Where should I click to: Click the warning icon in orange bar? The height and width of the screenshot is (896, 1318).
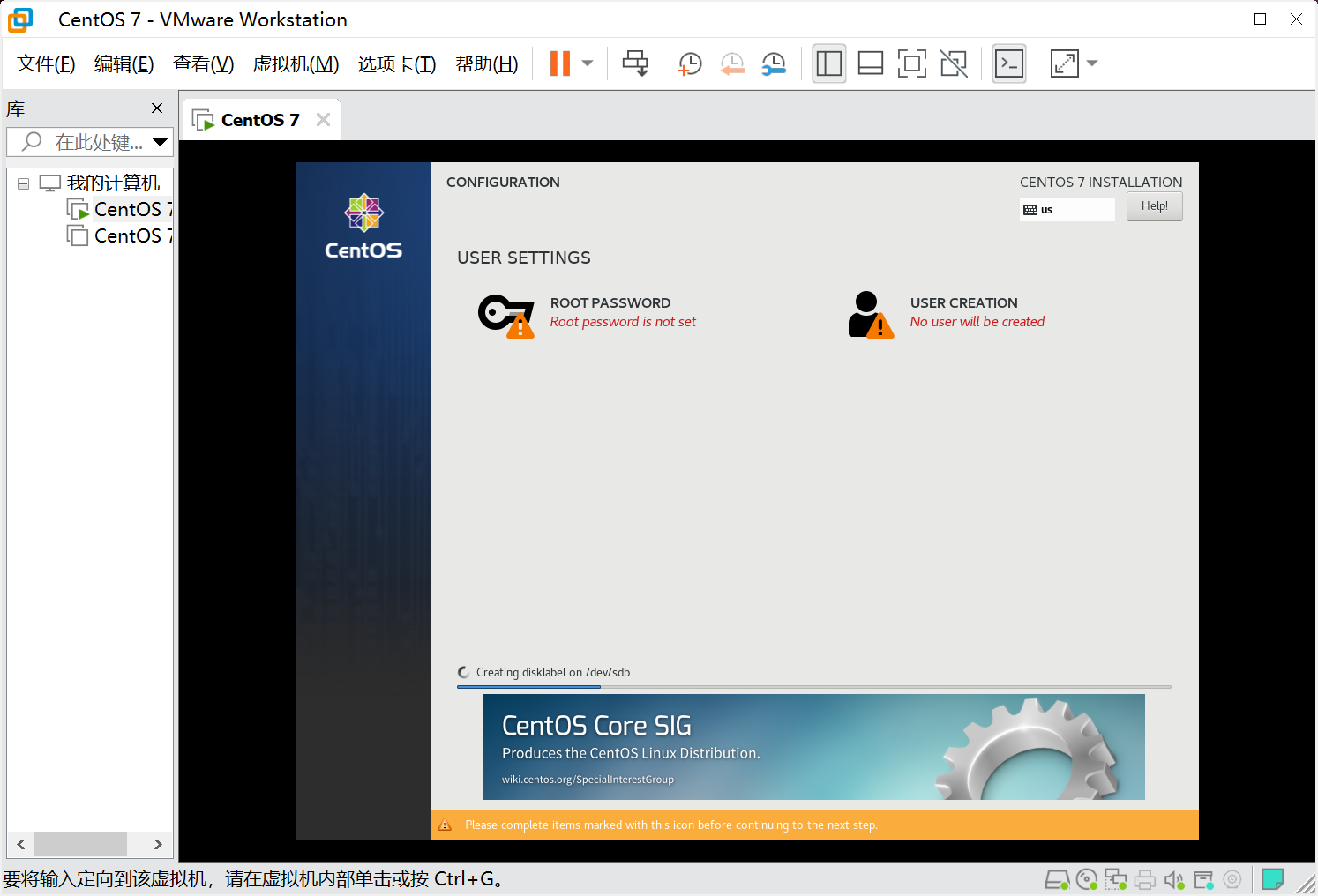click(445, 825)
